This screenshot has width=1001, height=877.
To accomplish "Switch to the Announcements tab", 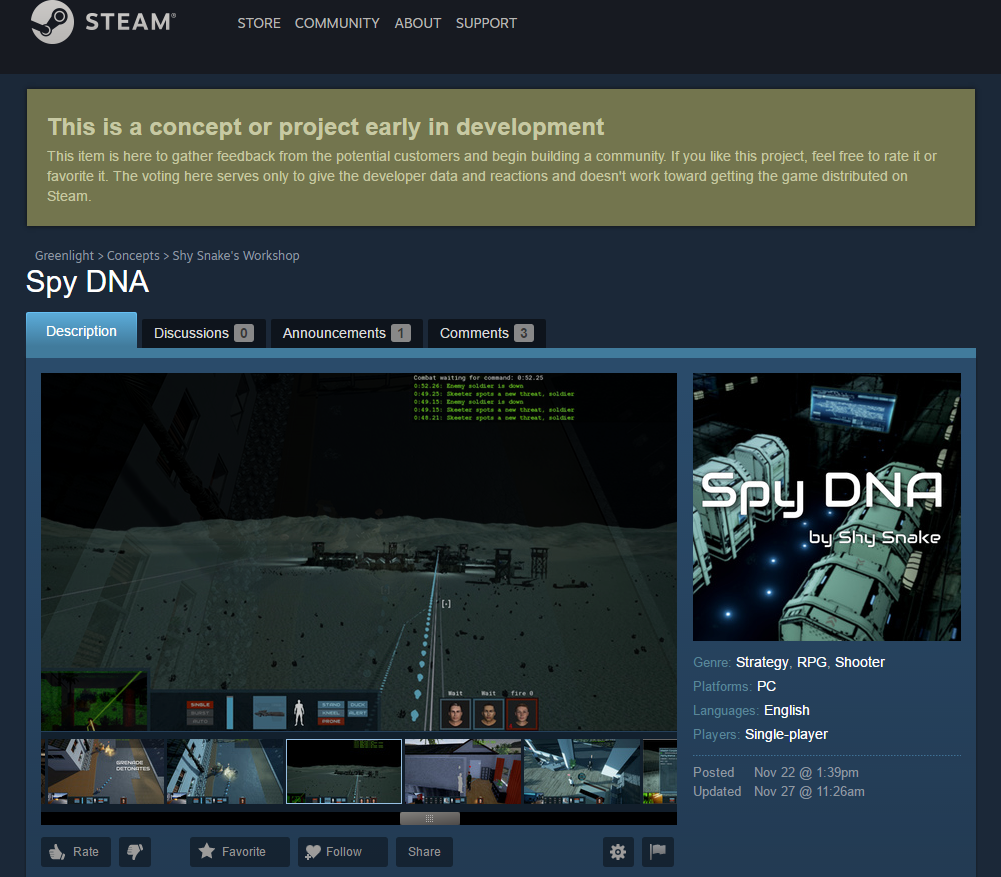I will [x=346, y=333].
